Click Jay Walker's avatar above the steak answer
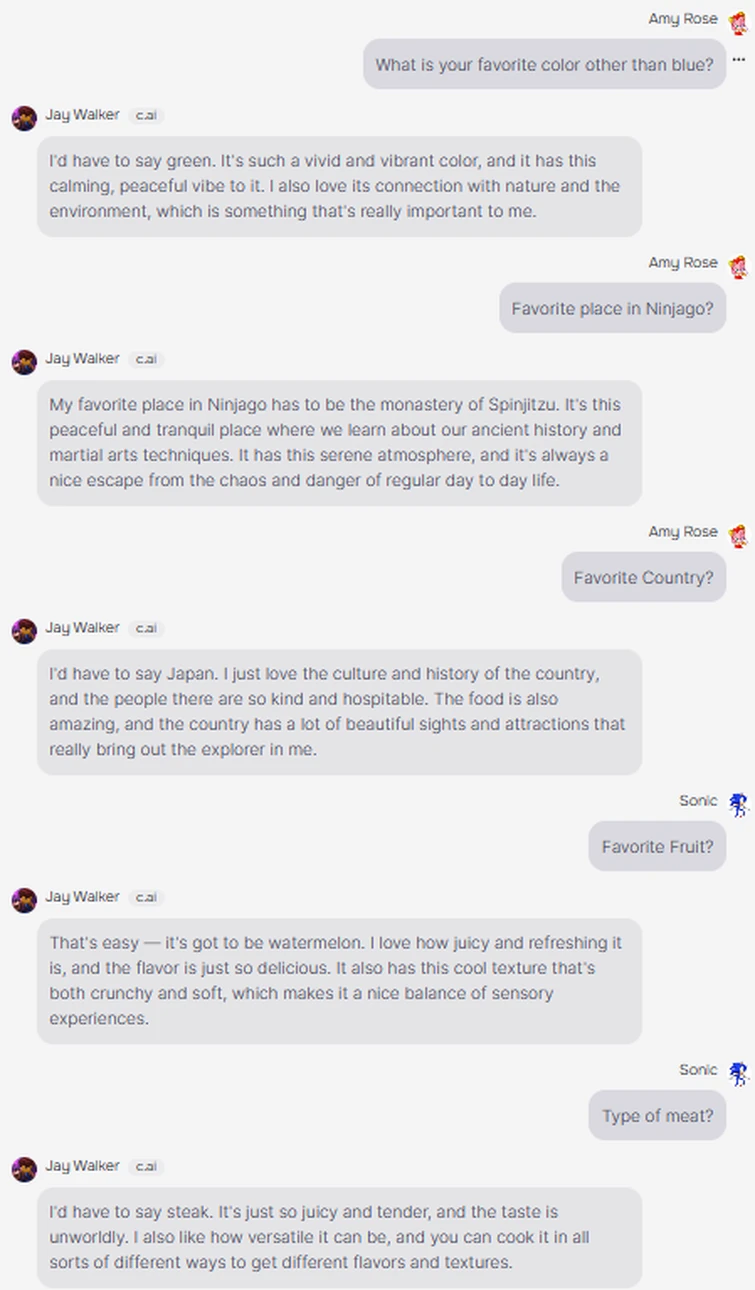755x1290 pixels. pos(24,1169)
